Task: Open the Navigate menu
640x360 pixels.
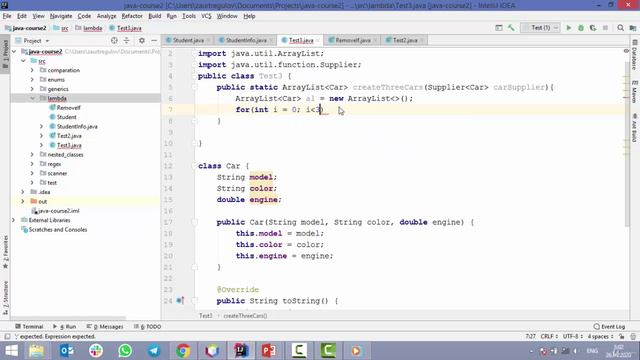Action: pyautogui.click(x=61, y=16)
